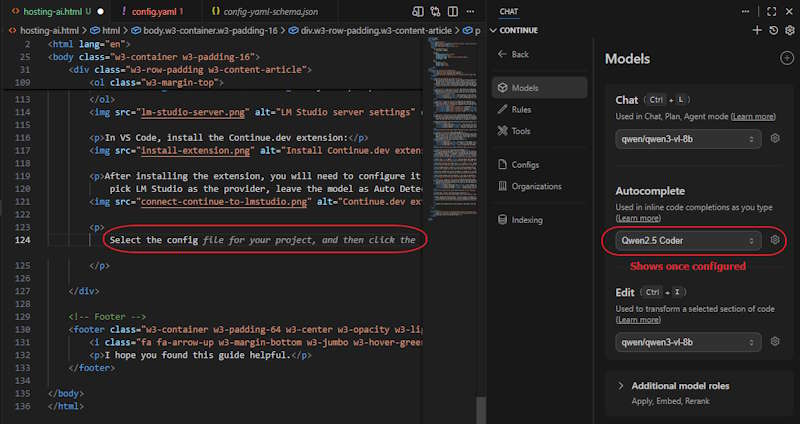Configure the Autocomplete Qwen2.5 Coder gear
The width and height of the screenshot is (800, 424).
click(x=775, y=240)
